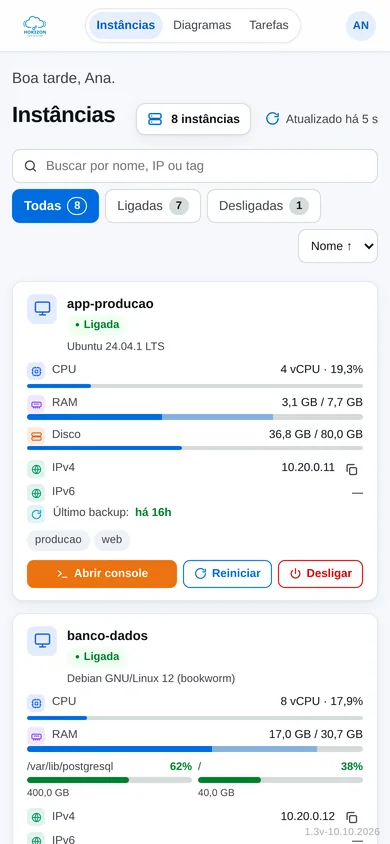Click the 8 vCPU · 17,9% value
Image resolution: width=390 pixels, height=844 pixels.
(322, 702)
